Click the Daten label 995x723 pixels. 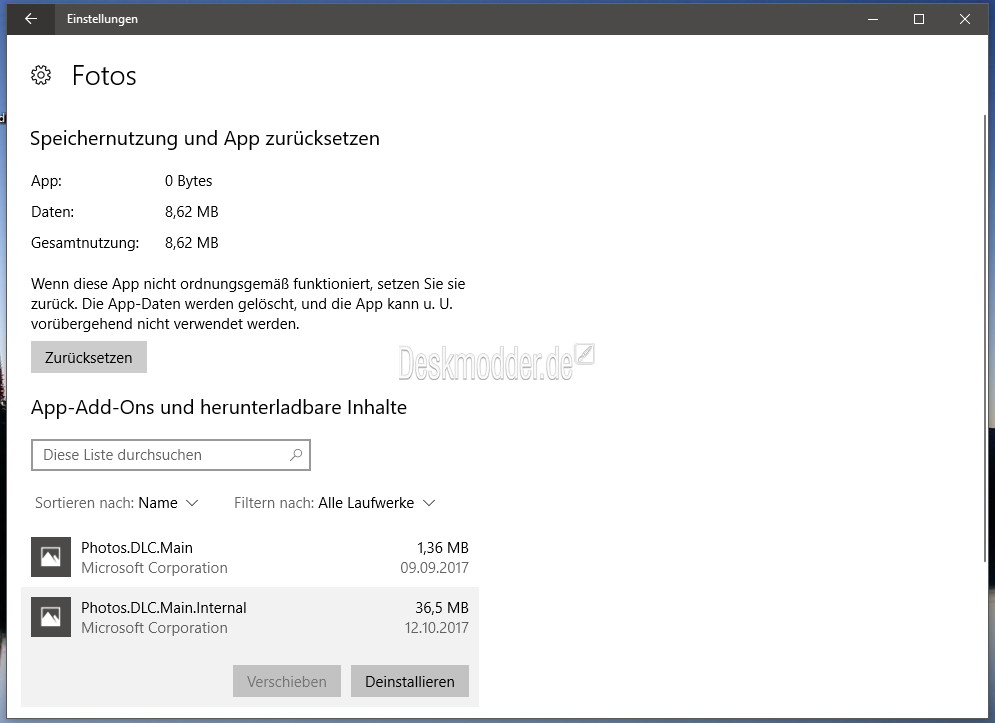[53, 212]
